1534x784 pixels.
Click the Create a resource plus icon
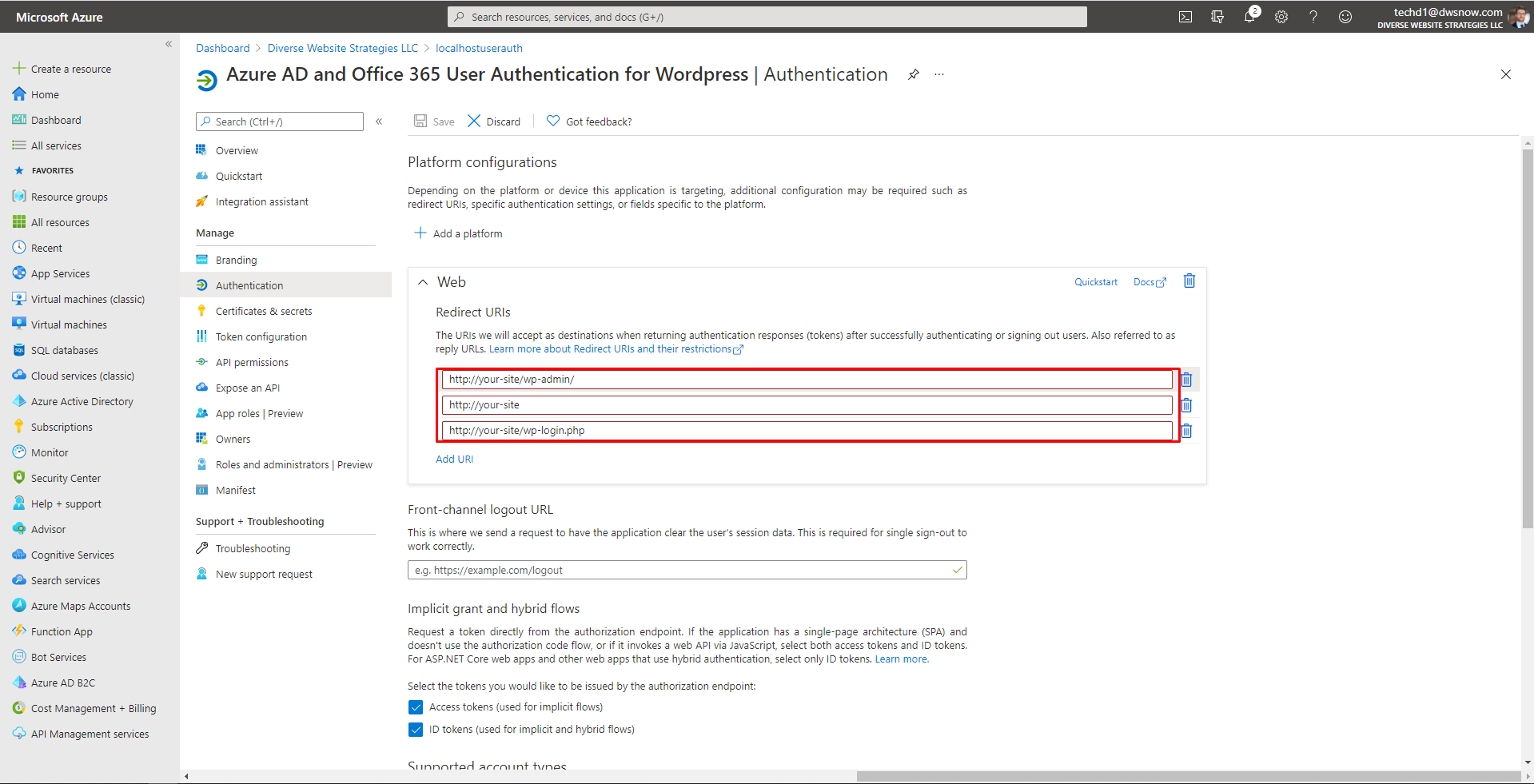pyautogui.click(x=19, y=69)
